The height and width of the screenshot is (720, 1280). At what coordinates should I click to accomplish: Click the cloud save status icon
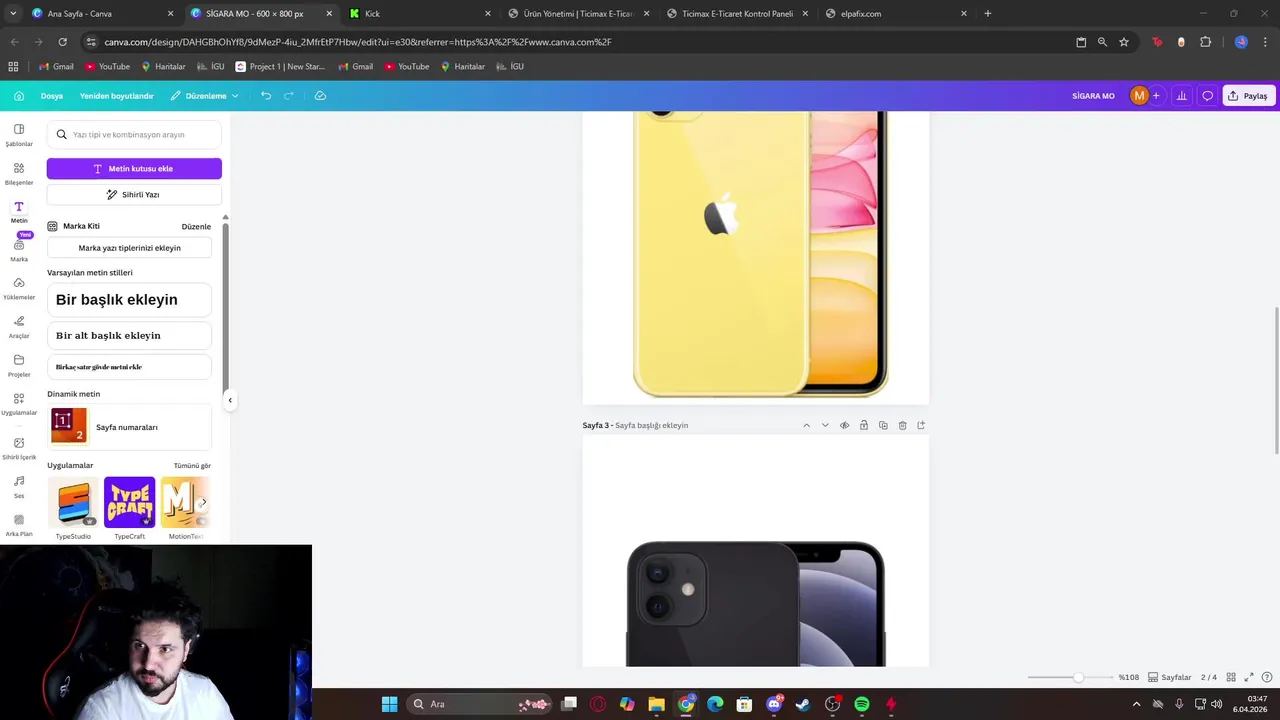320,96
